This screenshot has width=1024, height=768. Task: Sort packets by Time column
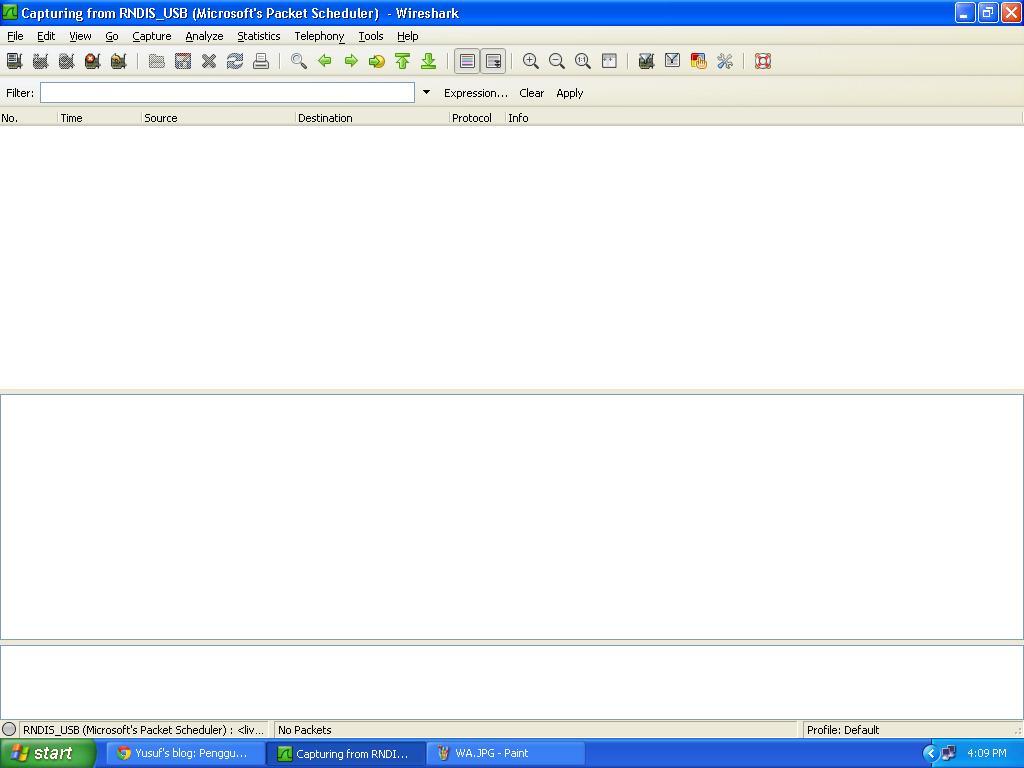99,118
